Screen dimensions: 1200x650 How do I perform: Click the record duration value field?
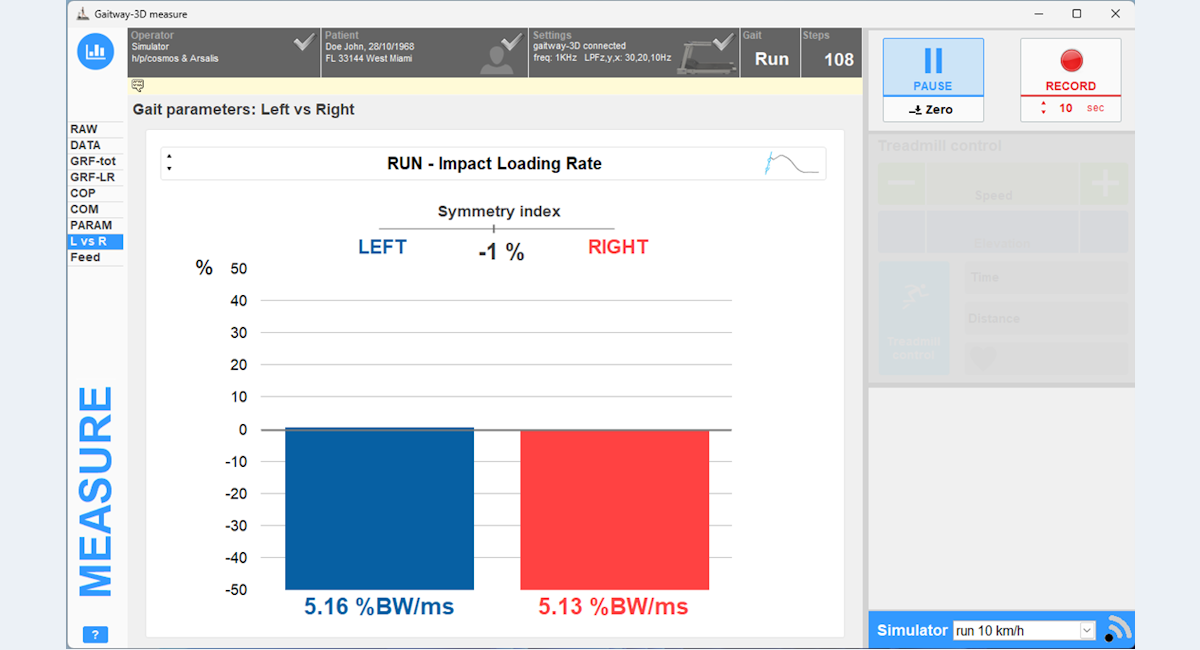click(x=1066, y=108)
